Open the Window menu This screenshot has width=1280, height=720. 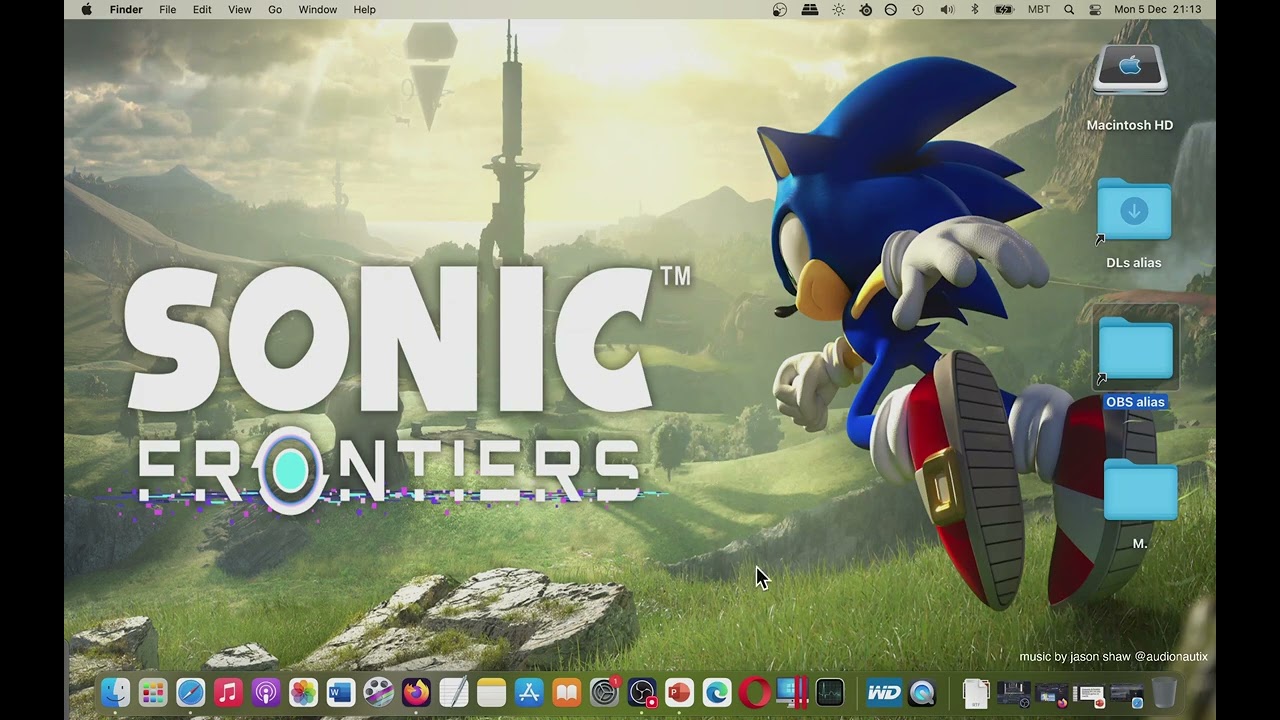(x=318, y=9)
